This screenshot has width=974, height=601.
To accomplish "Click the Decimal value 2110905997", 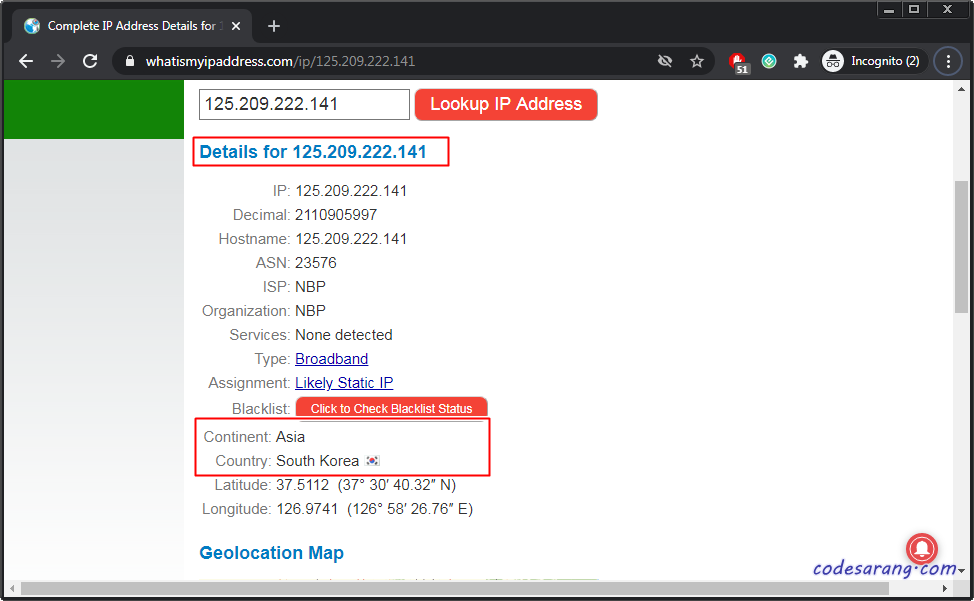I will point(336,215).
